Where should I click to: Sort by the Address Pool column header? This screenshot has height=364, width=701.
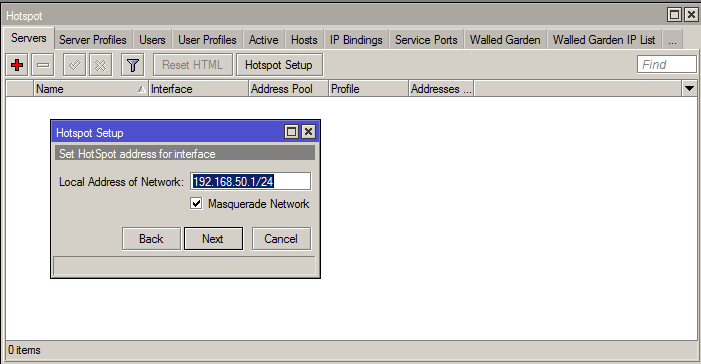tap(288, 89)
